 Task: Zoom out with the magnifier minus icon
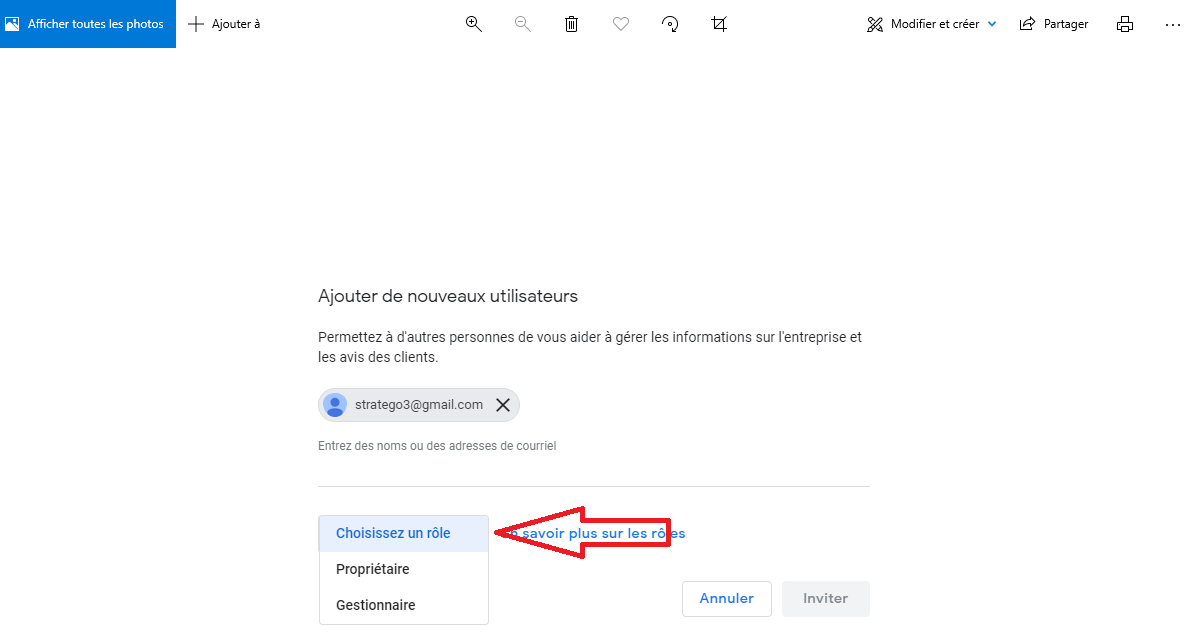(522, 23)
